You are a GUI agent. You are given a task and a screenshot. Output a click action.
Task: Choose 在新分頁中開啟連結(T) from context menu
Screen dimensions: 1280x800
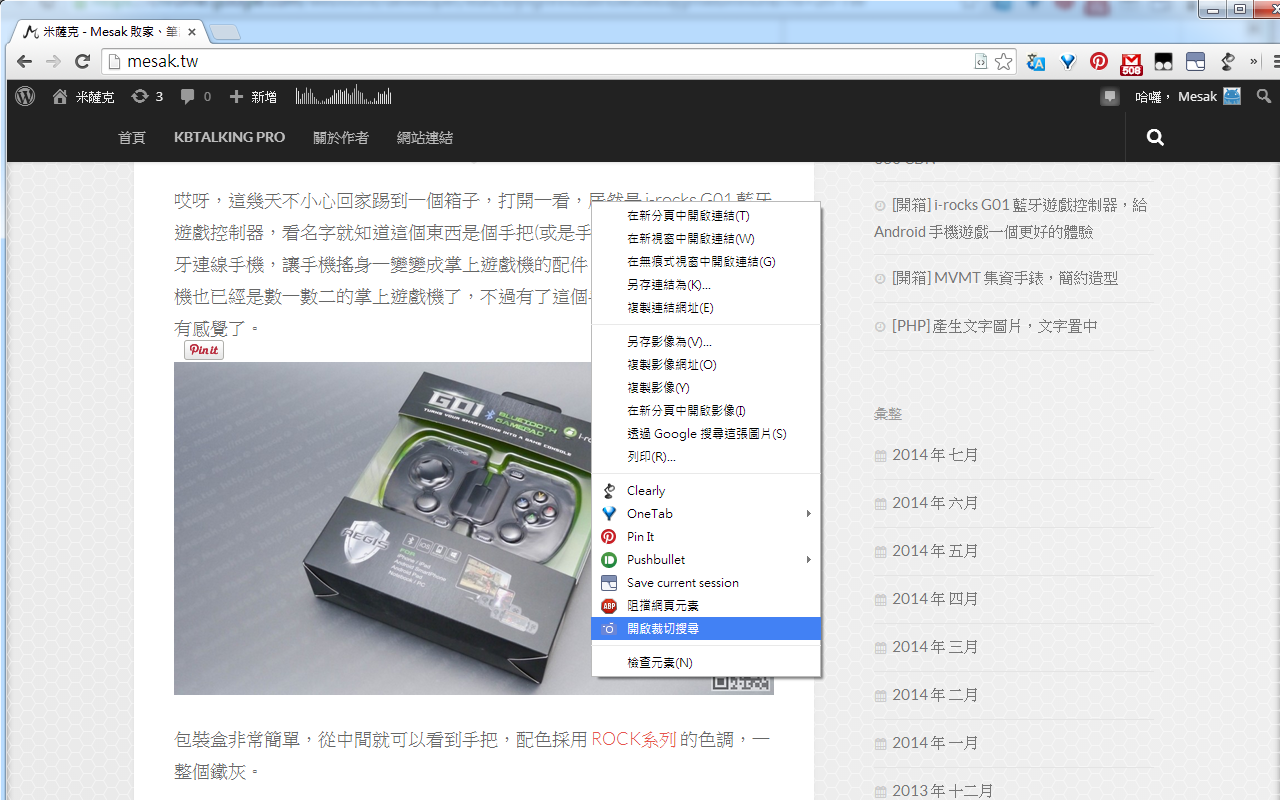point(706,215)
